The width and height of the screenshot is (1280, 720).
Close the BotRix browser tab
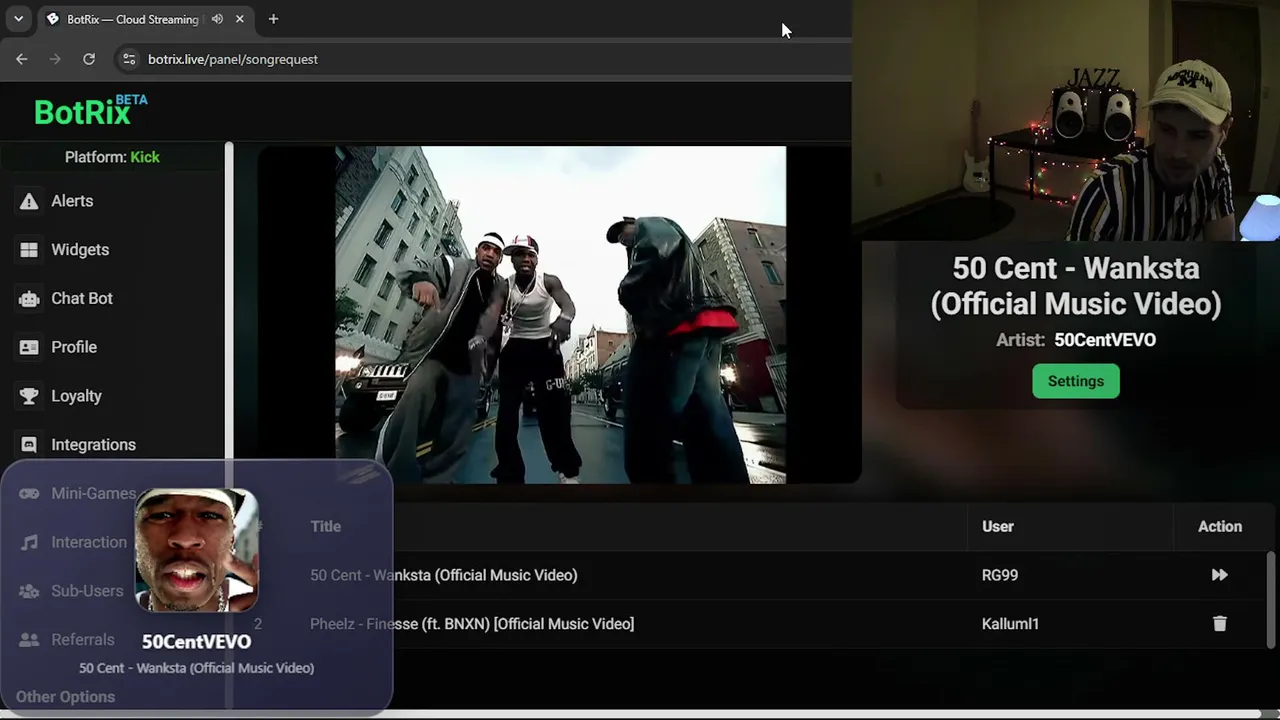(240, 19)
